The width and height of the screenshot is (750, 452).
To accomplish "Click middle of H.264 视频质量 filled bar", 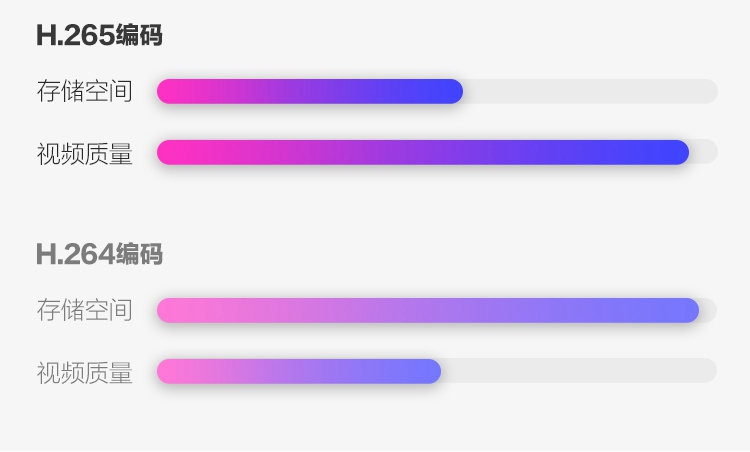I will (x=299, y=371).
